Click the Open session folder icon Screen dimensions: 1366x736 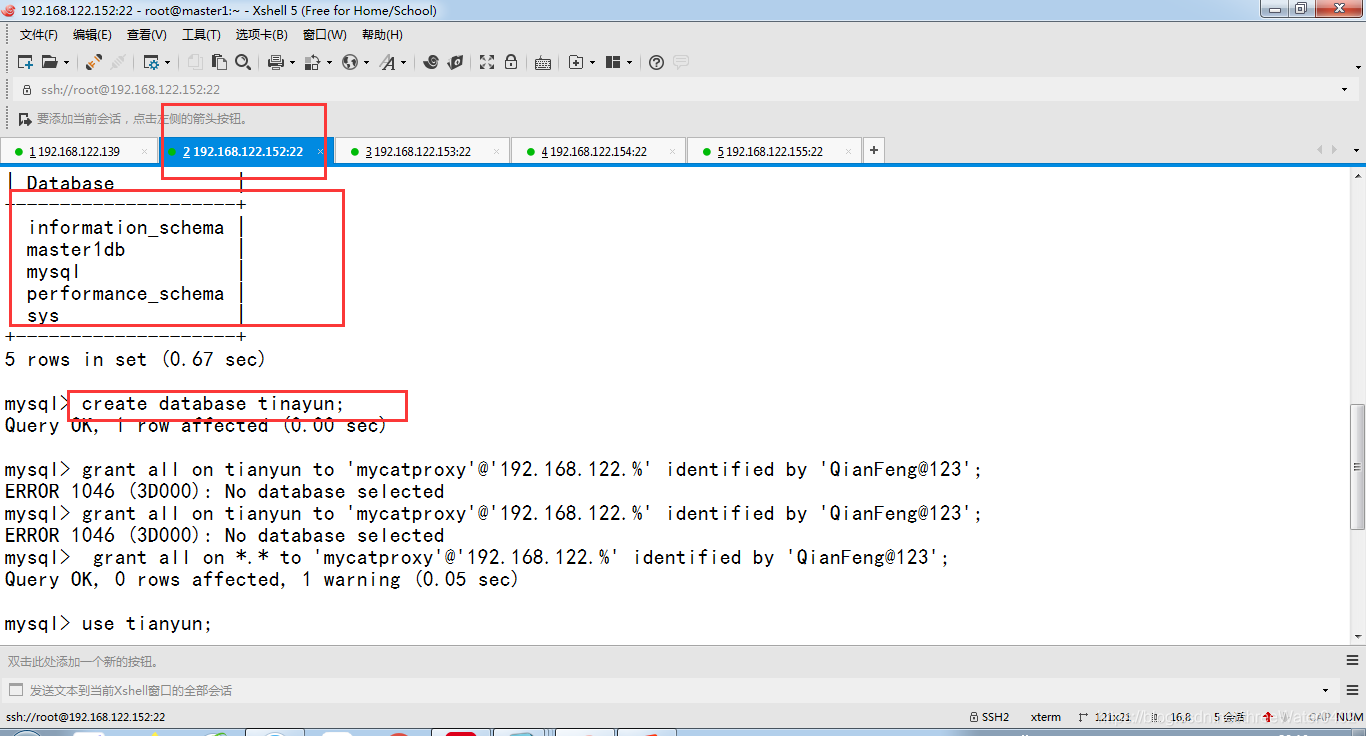click(x=48, y=62)
